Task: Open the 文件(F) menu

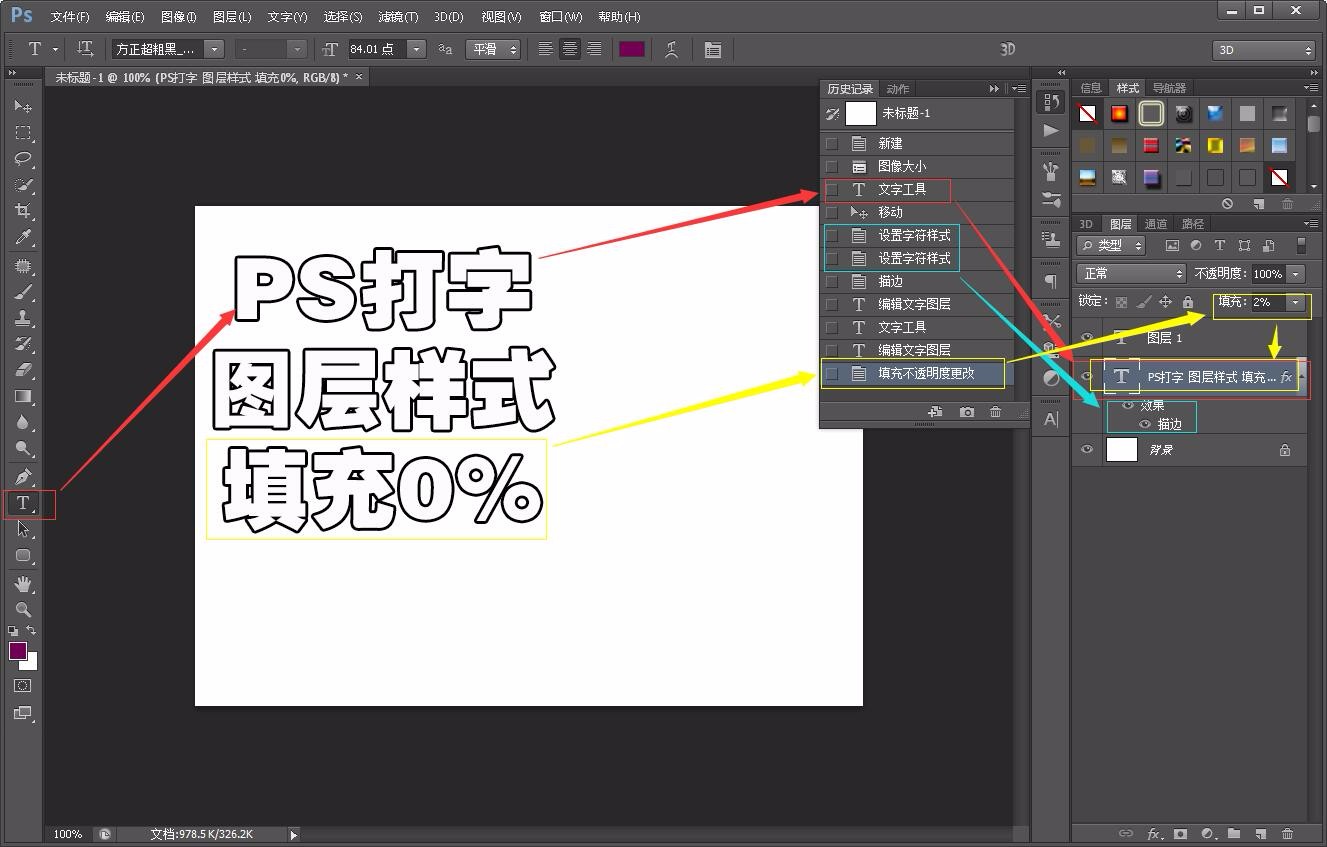Action: pos(70,17)
